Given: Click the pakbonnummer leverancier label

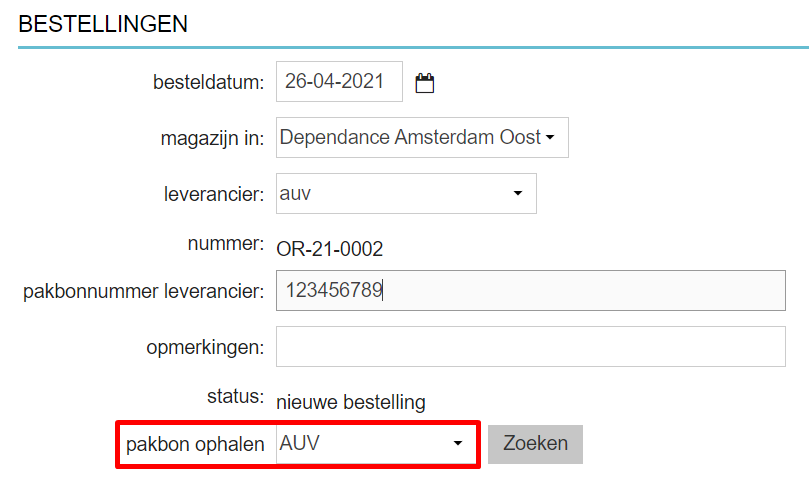Looking at the screenshot, I should [143, 292].
